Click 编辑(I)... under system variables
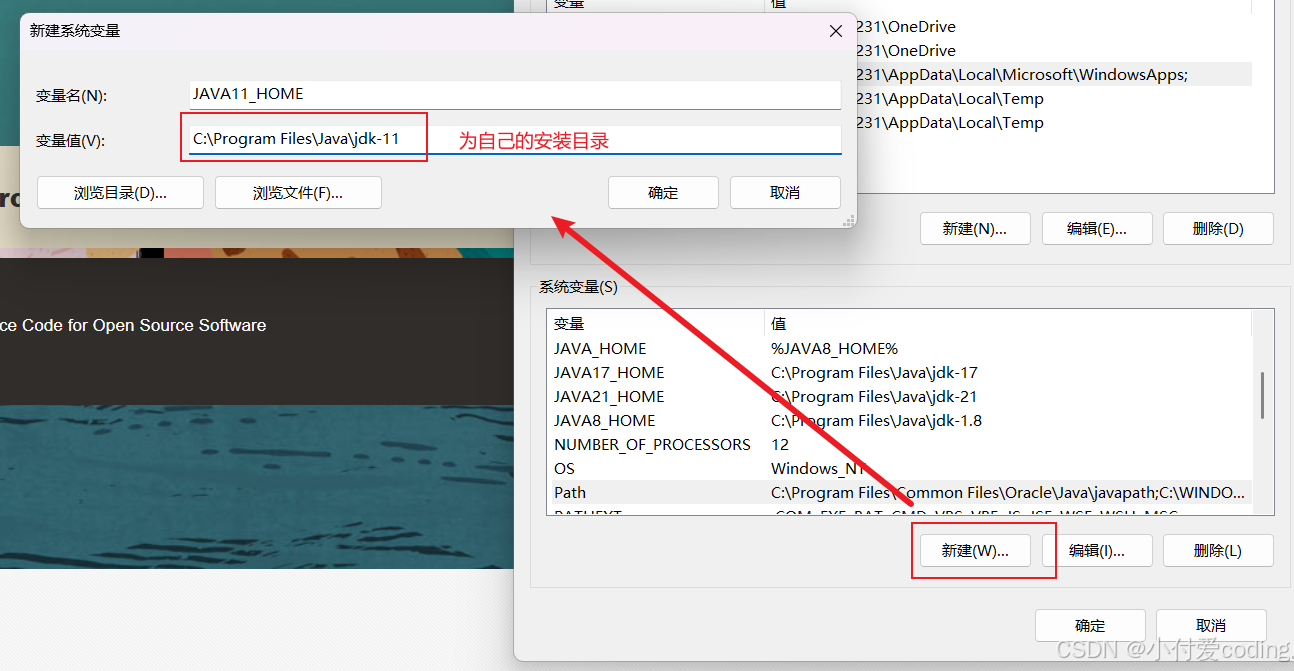The image size is (1294, 671). pyautogui.click(x=1097, y=550)
